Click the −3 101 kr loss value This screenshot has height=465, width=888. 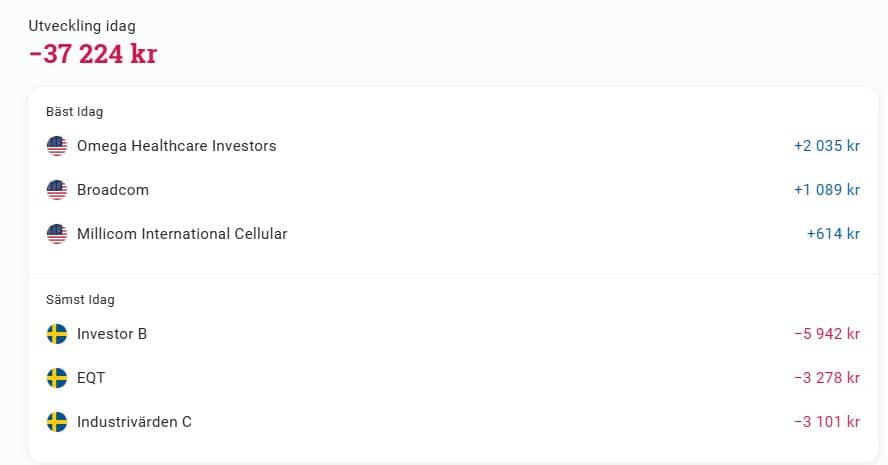(825, 422)
